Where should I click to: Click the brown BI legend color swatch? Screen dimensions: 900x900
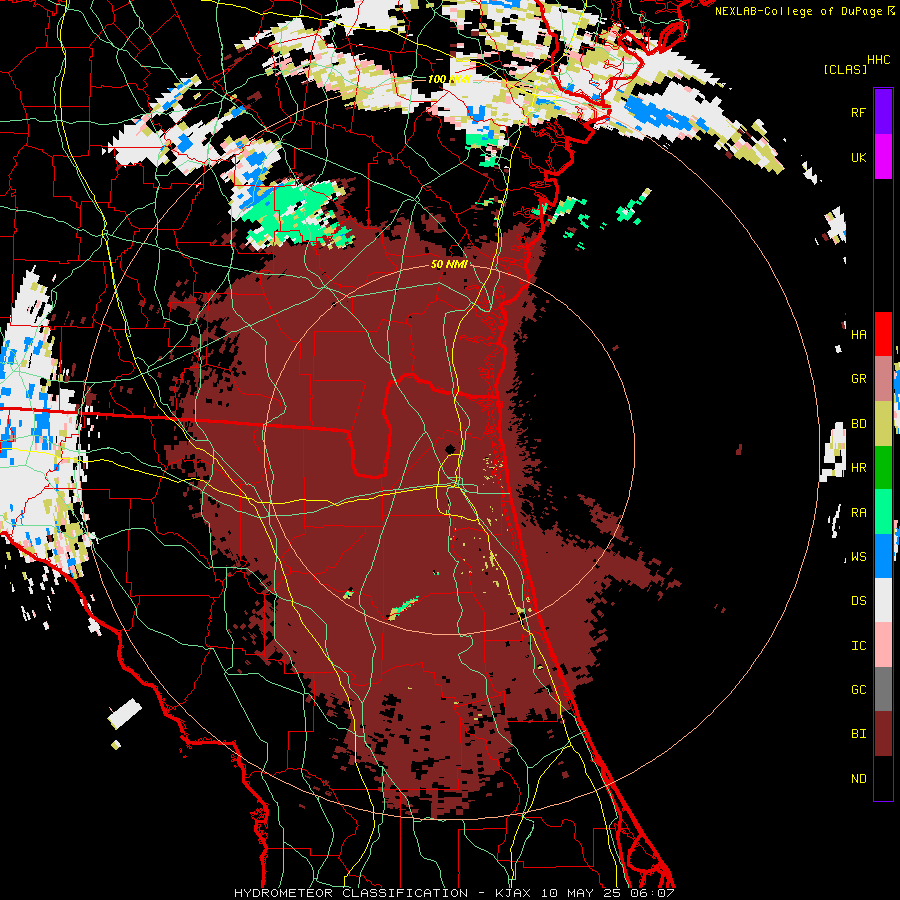pos(883,734)
